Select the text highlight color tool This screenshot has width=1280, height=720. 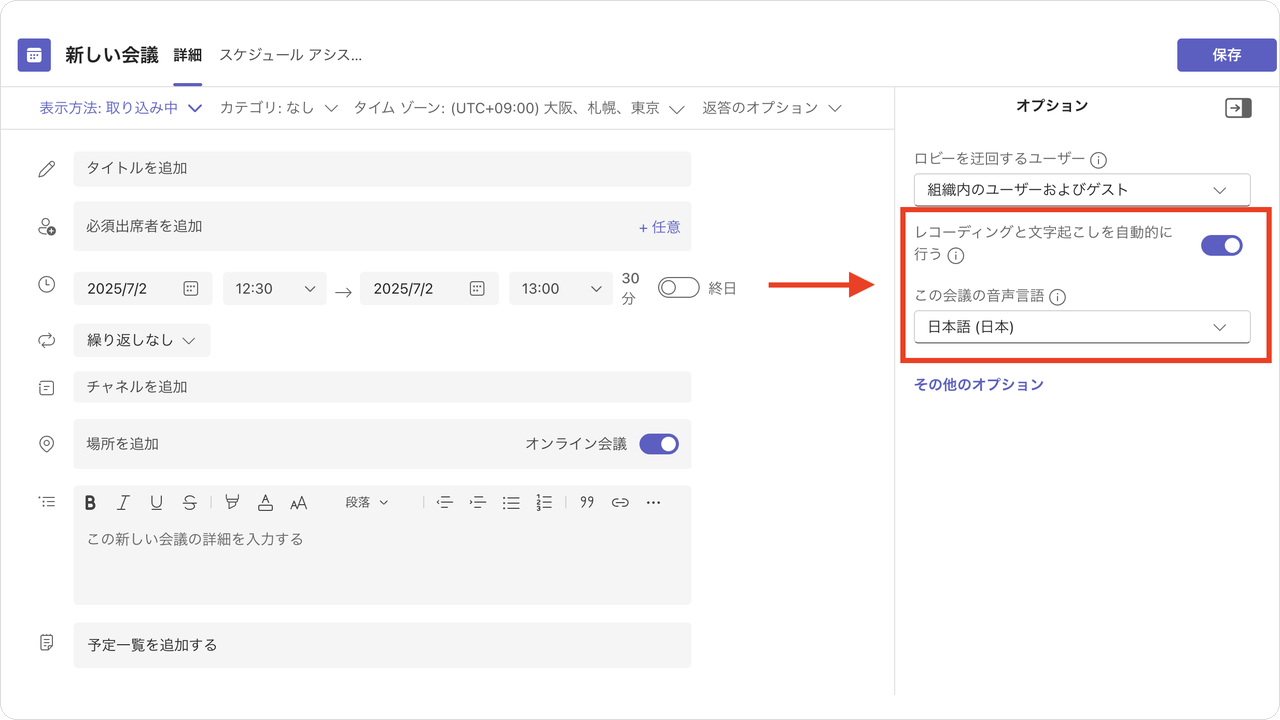[232, 503]
